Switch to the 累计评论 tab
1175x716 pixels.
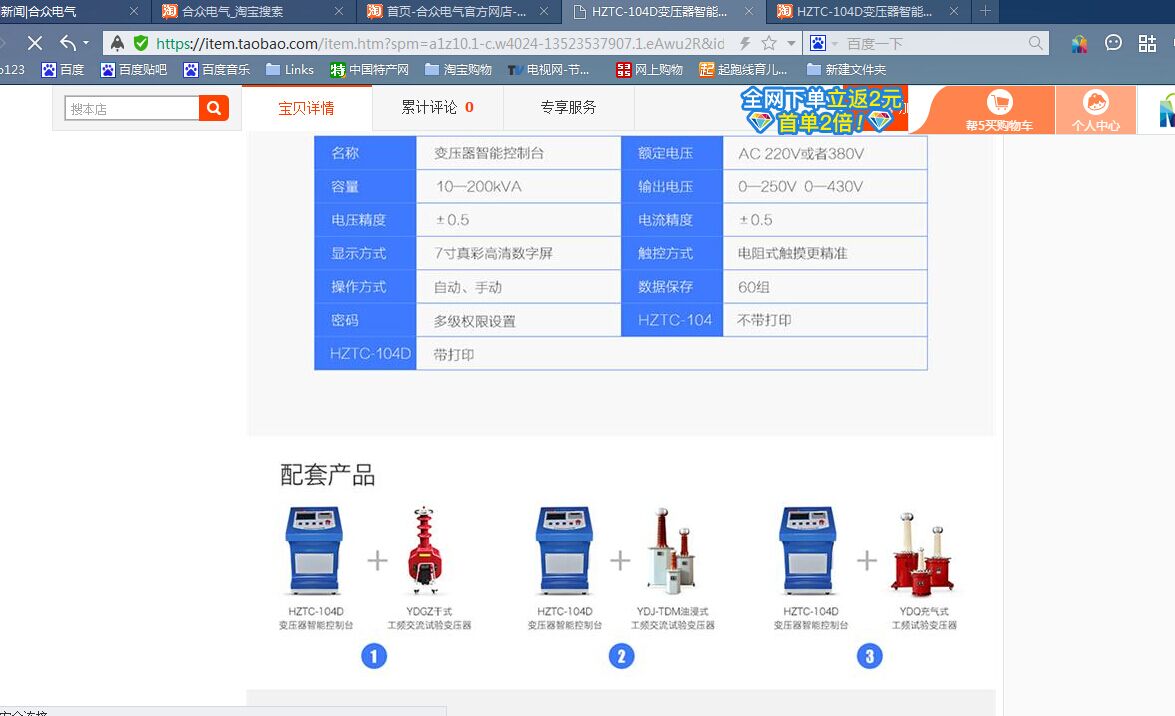(437, 108)
